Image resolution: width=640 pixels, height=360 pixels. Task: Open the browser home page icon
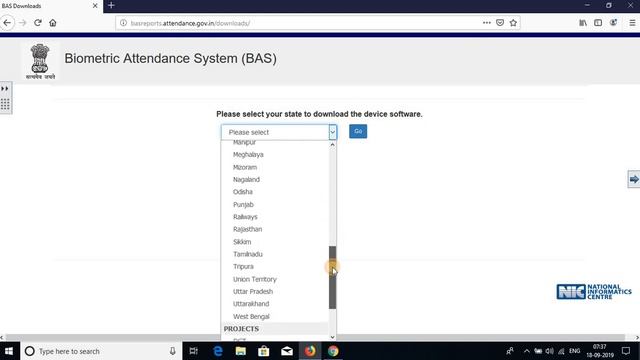pyautogui.click(x=53, y=23)
